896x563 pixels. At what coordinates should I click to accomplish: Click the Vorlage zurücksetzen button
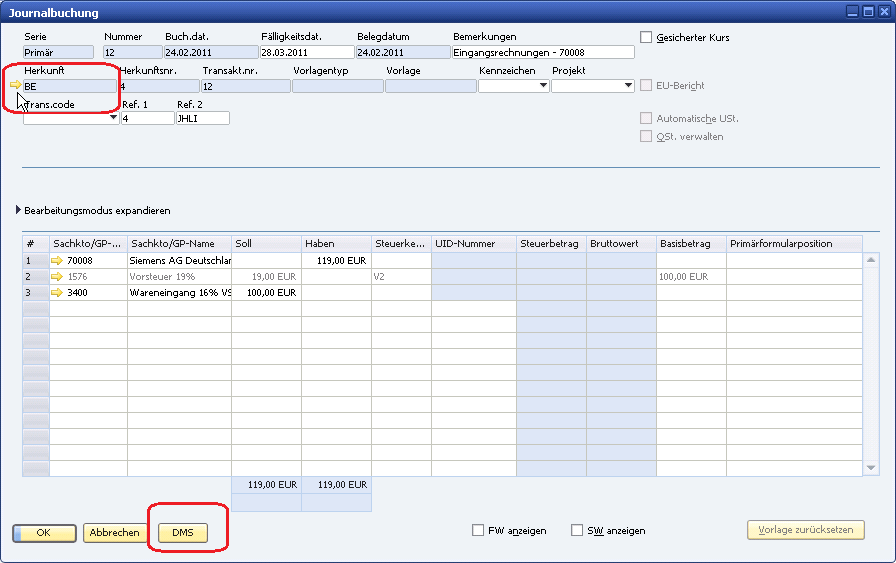click(x=805, y=530)
